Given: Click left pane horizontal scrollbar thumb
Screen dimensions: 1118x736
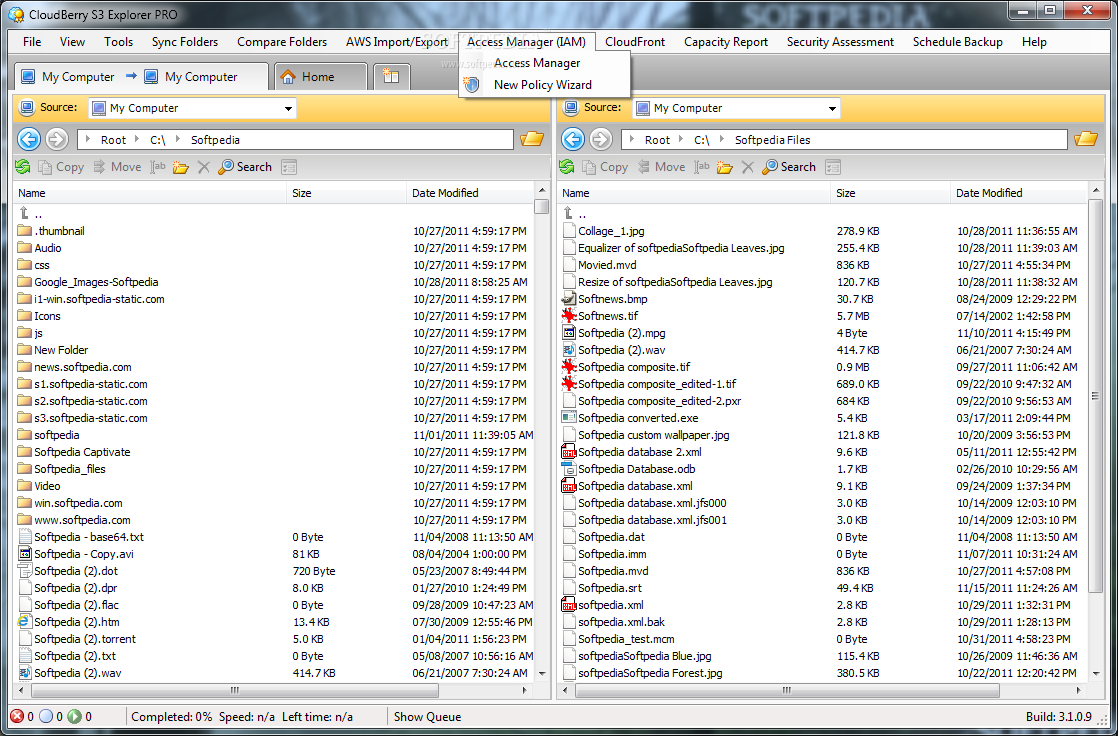Looking at the screenshot, I should 235,690.
